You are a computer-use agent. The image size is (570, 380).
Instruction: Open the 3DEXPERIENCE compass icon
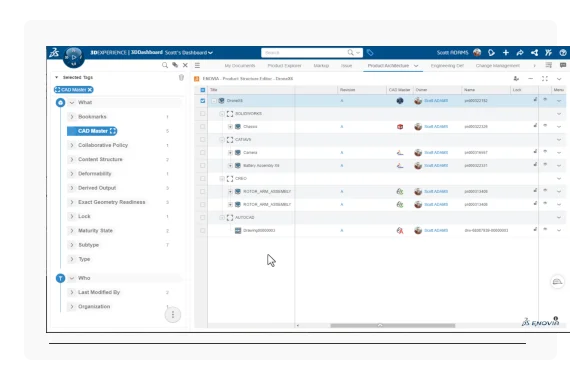click(x=74, y=57)
